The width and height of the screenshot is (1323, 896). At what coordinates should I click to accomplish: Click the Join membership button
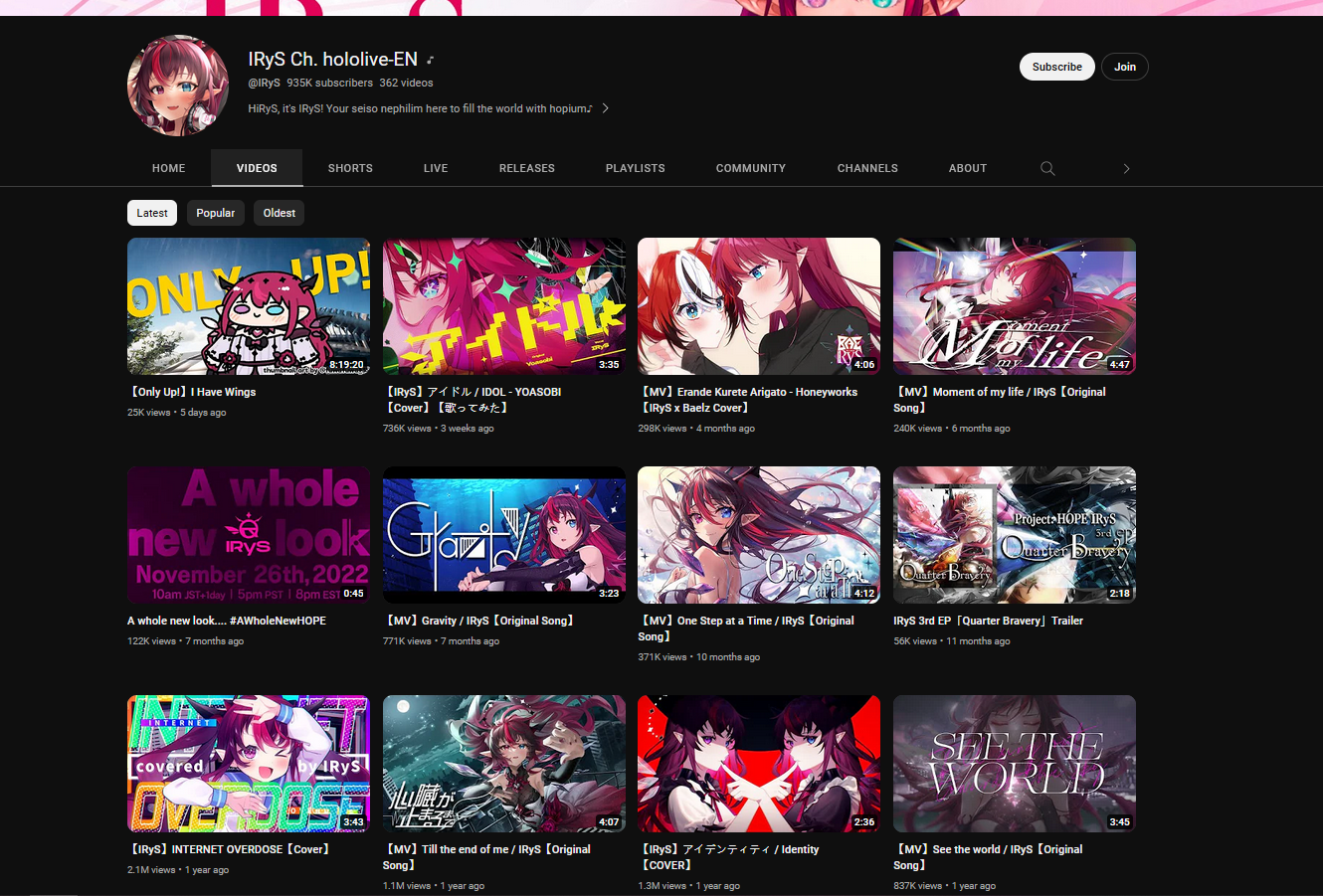click(x=1125, y=67)
